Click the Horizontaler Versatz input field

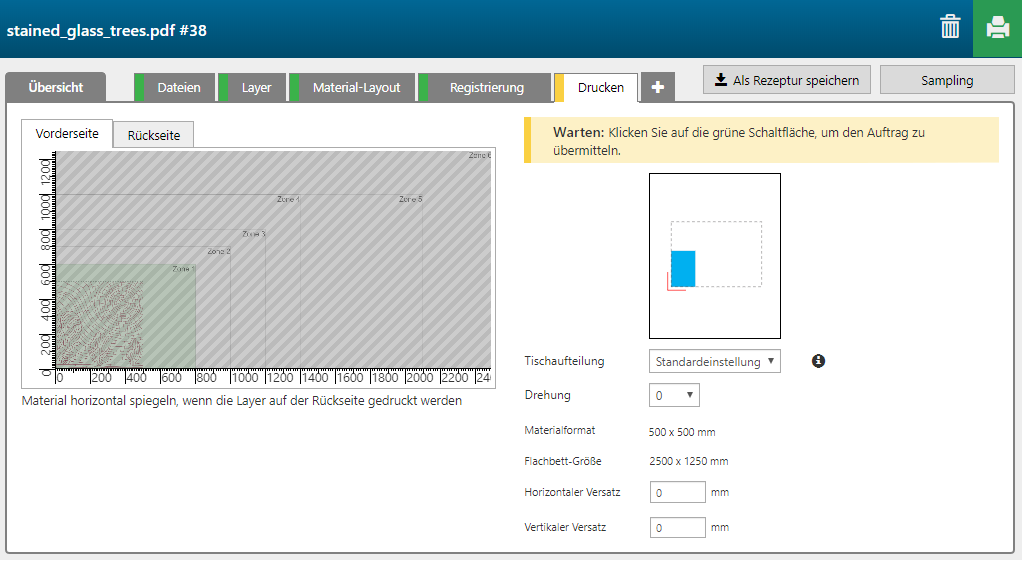pos(677,493)
